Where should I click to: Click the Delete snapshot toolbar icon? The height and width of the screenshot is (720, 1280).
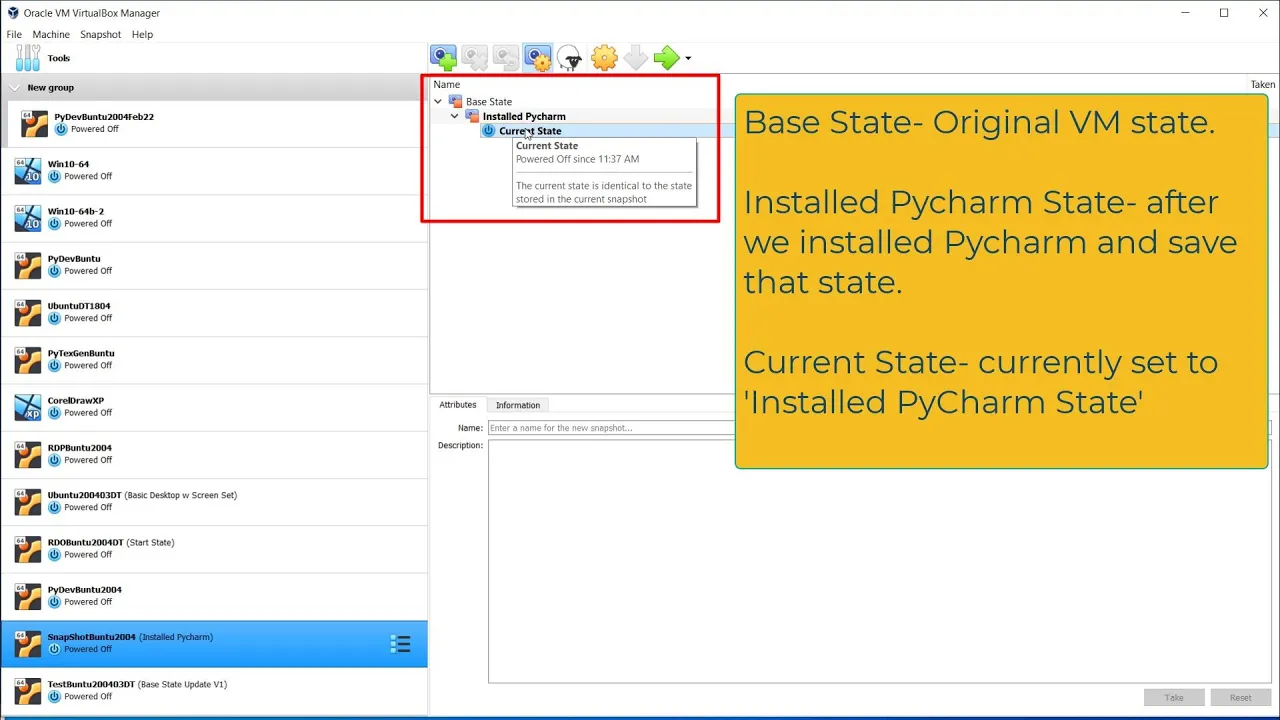474,58
